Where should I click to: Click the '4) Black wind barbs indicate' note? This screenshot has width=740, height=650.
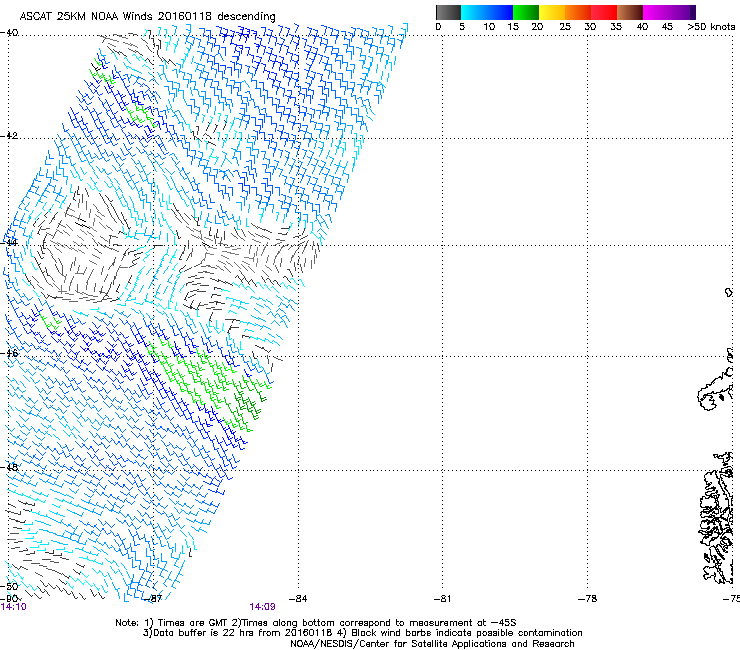click(x=459, y=633)
